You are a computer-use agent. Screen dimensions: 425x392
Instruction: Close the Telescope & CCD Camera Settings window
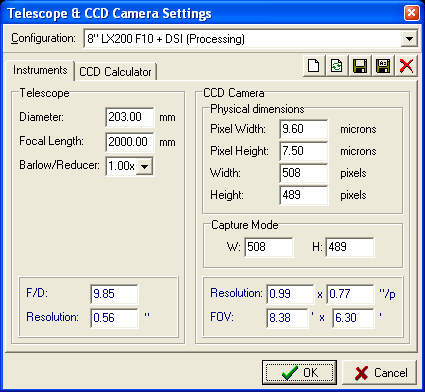point(411,13)
